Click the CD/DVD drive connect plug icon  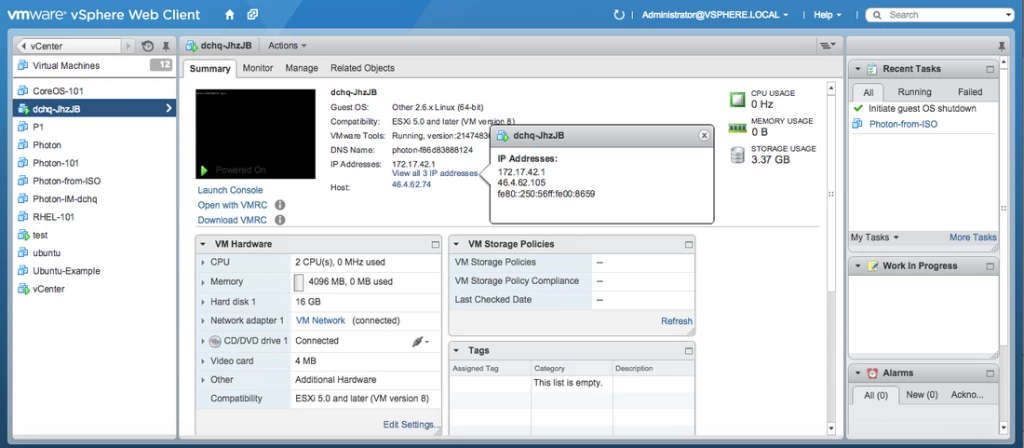point(420,341)
